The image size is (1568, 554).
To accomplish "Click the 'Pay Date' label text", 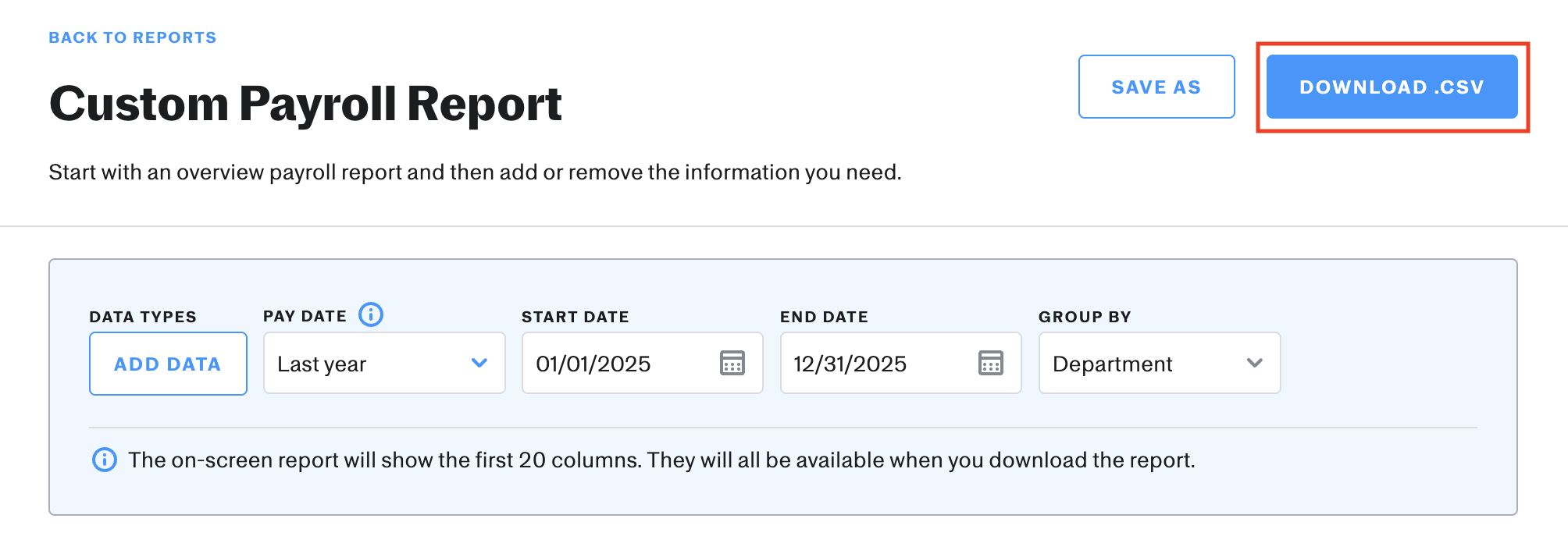I will (x=305, y=316).
